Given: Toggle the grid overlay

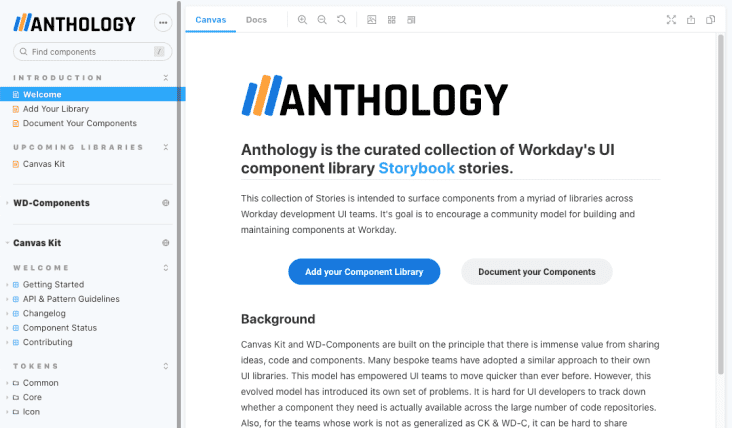Looking at the screenshot, I should [392, 20].
